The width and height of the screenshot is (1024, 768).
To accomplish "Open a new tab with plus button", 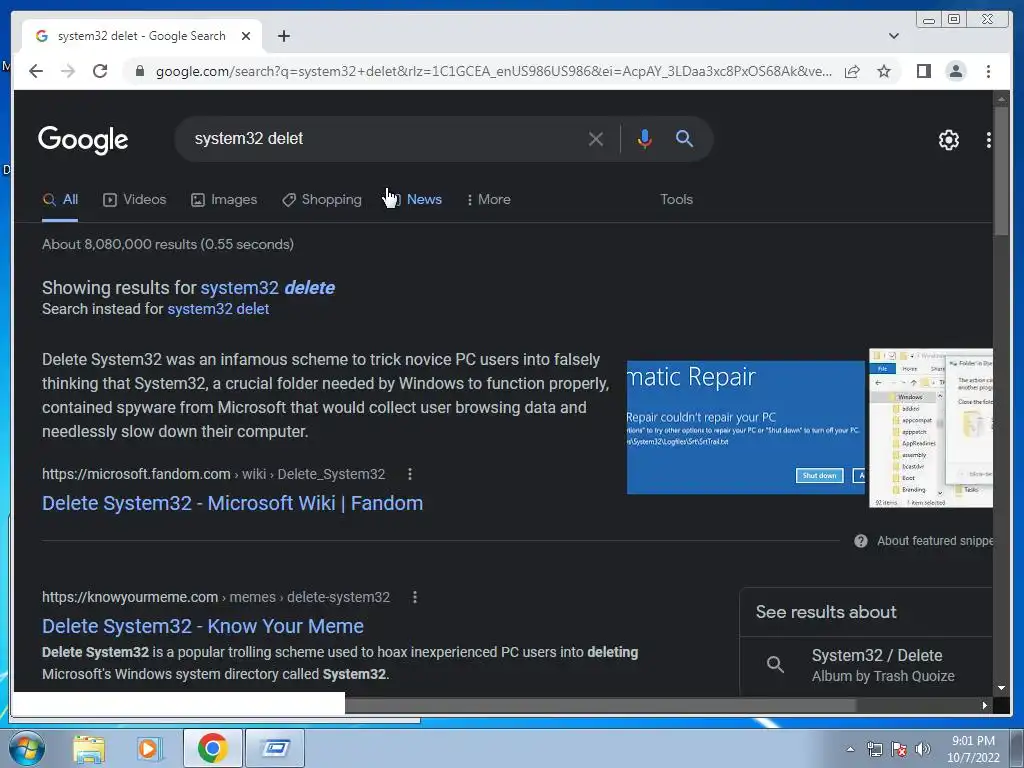I will [x=283, y=36].
